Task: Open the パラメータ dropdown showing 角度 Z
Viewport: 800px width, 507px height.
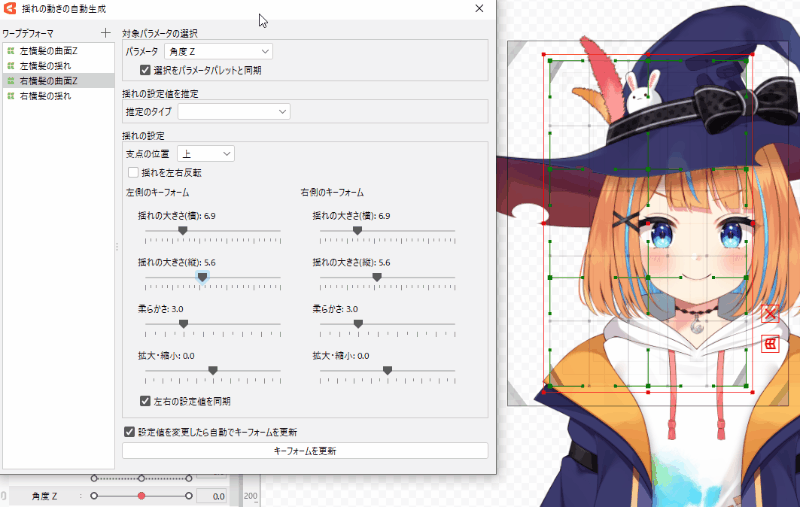Action: click(218, 51)
